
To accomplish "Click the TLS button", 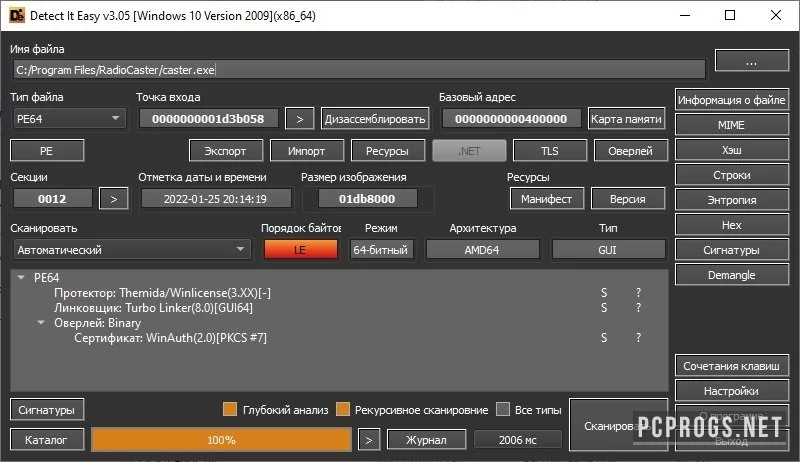I will [549, 151].
